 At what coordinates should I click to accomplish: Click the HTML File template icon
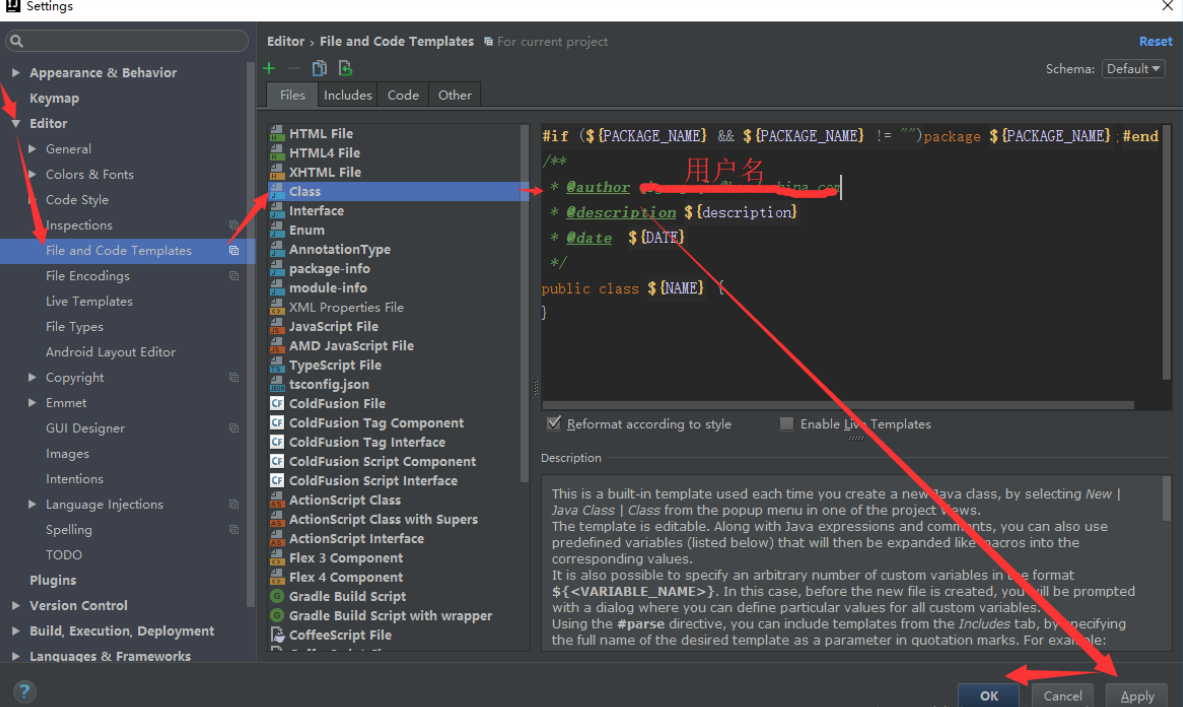tap(277, 133)
